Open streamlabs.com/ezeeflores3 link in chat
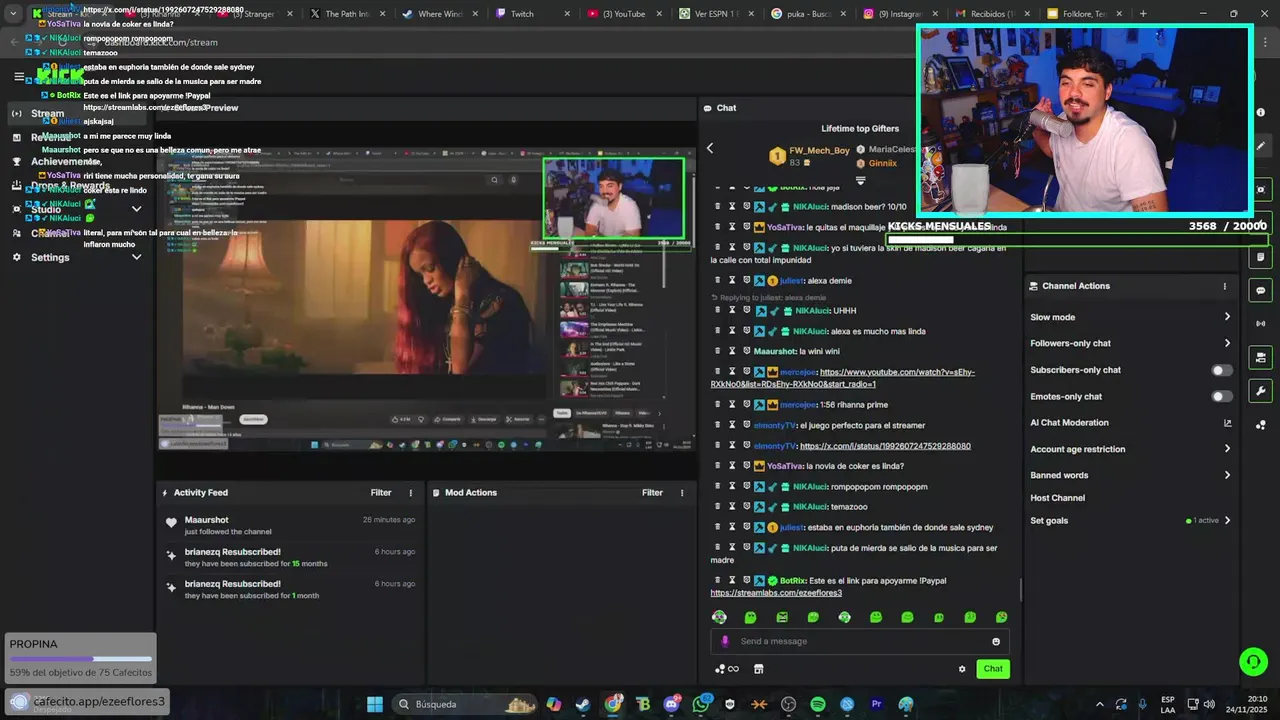 [x=776, y=593]
